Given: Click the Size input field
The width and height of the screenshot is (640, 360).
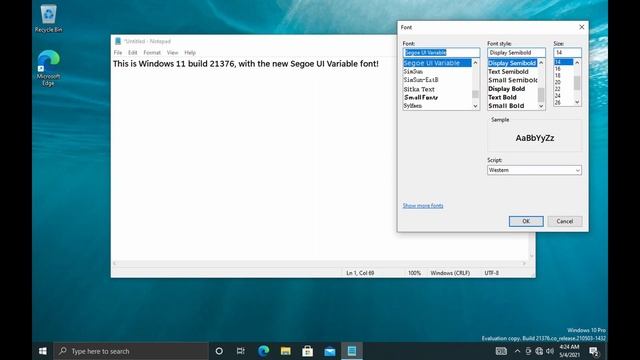Looking at the screenshot, I should pos(567,53).
